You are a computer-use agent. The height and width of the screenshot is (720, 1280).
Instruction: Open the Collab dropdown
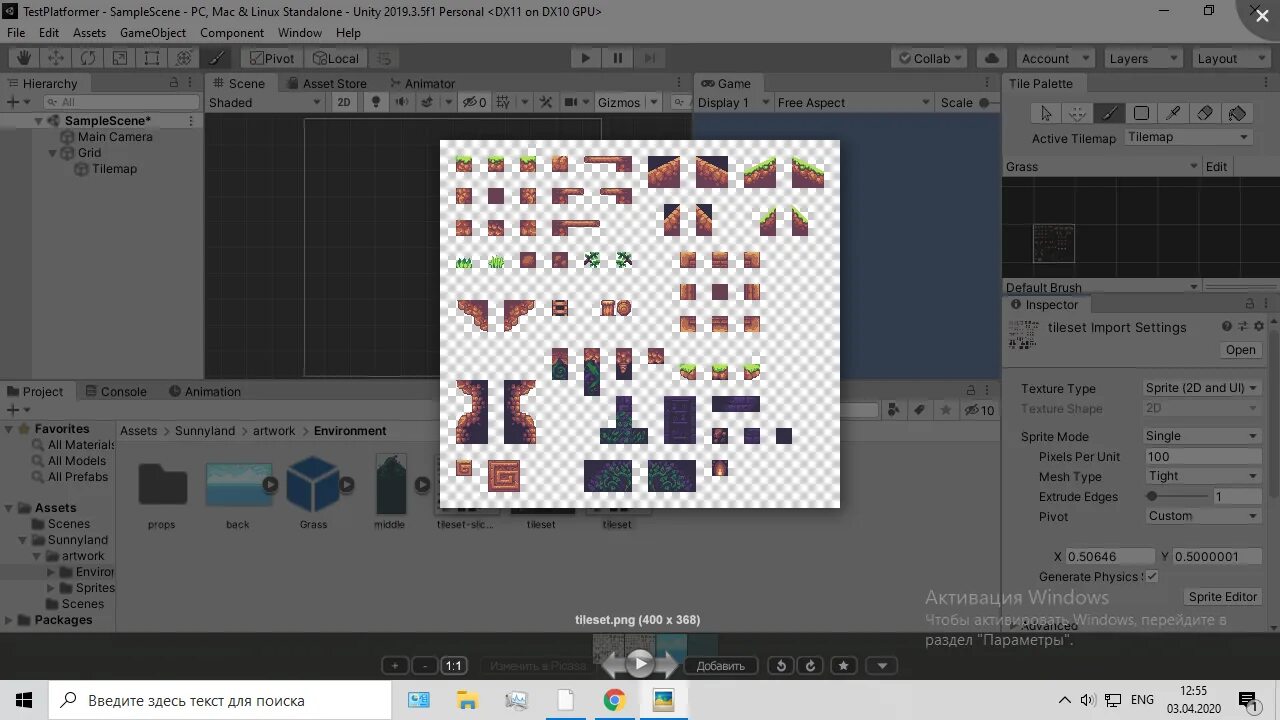[x=931, y=58]
